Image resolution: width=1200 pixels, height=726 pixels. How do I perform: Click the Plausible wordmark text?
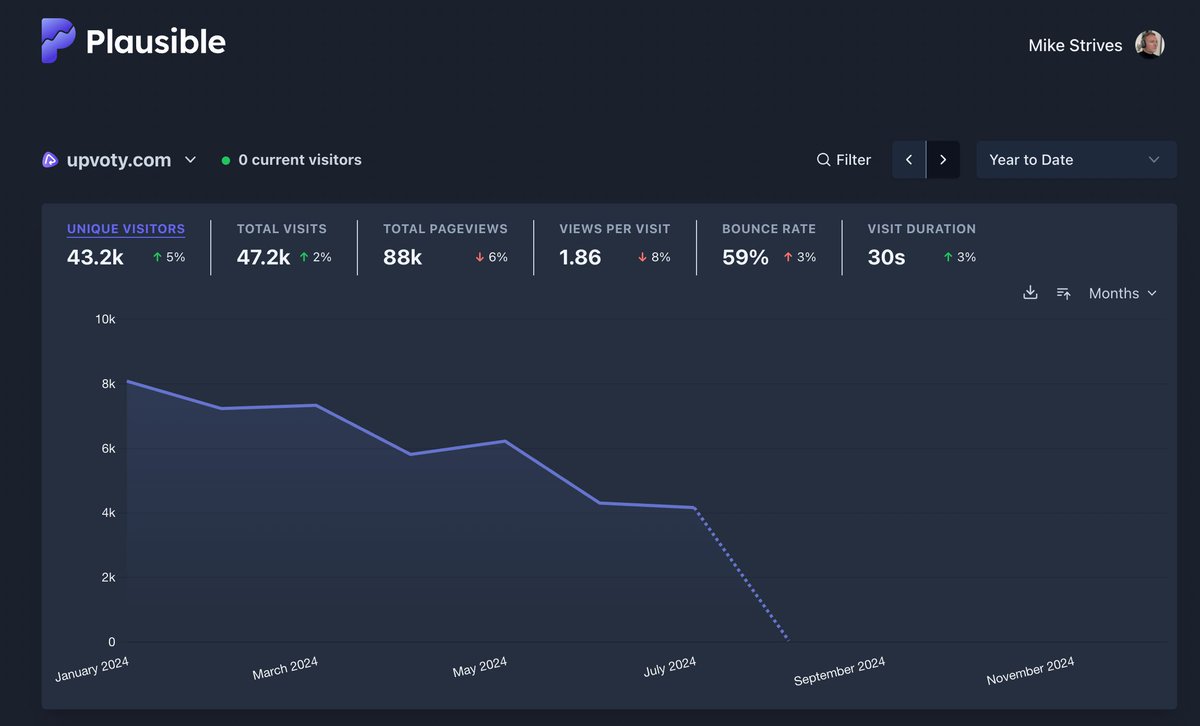tap(156, 42)
